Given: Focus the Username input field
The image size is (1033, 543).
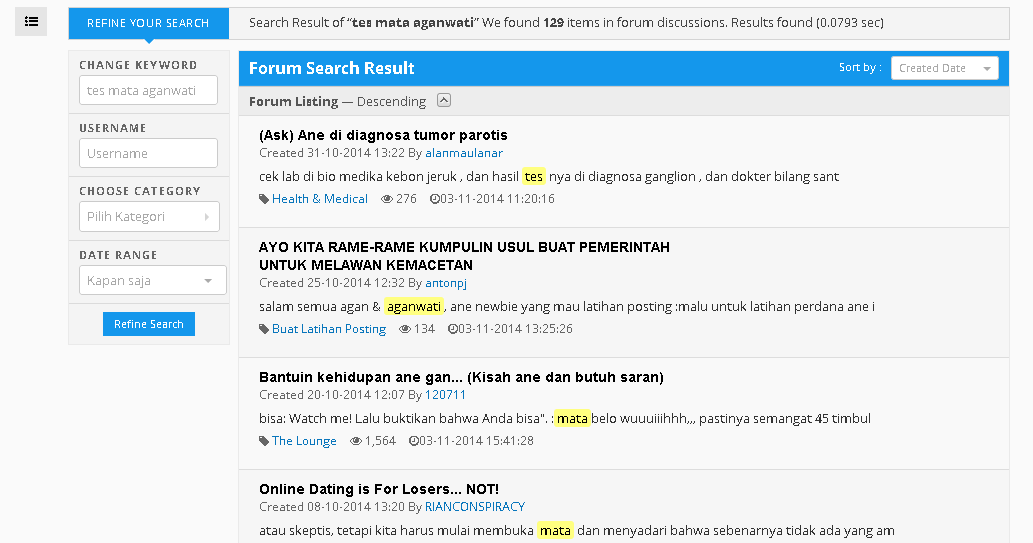Looking at the screenshot, I should point(148,153).
